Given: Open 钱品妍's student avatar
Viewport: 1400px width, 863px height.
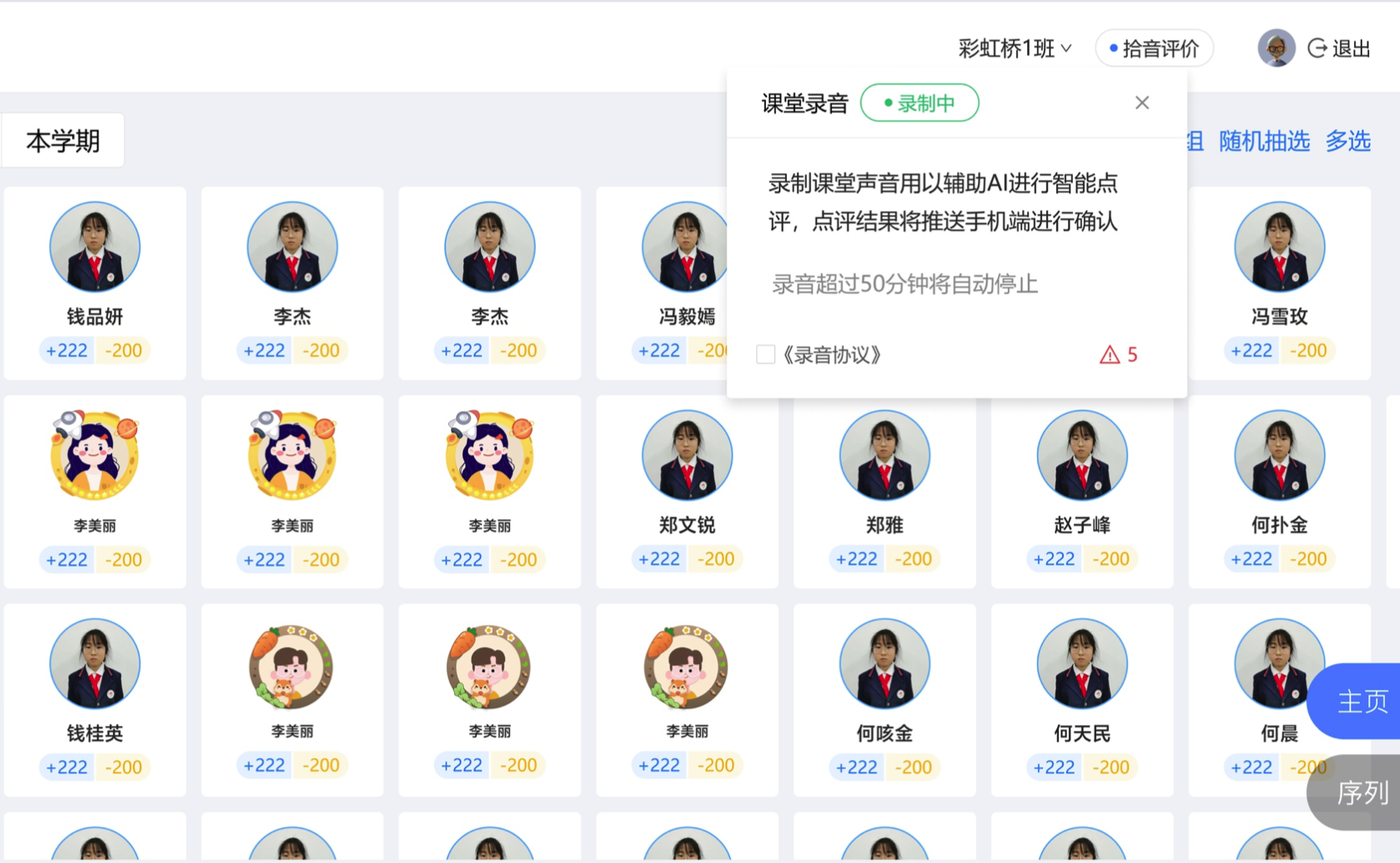Looking at the screenshot, I should click(x=95, y=247).
